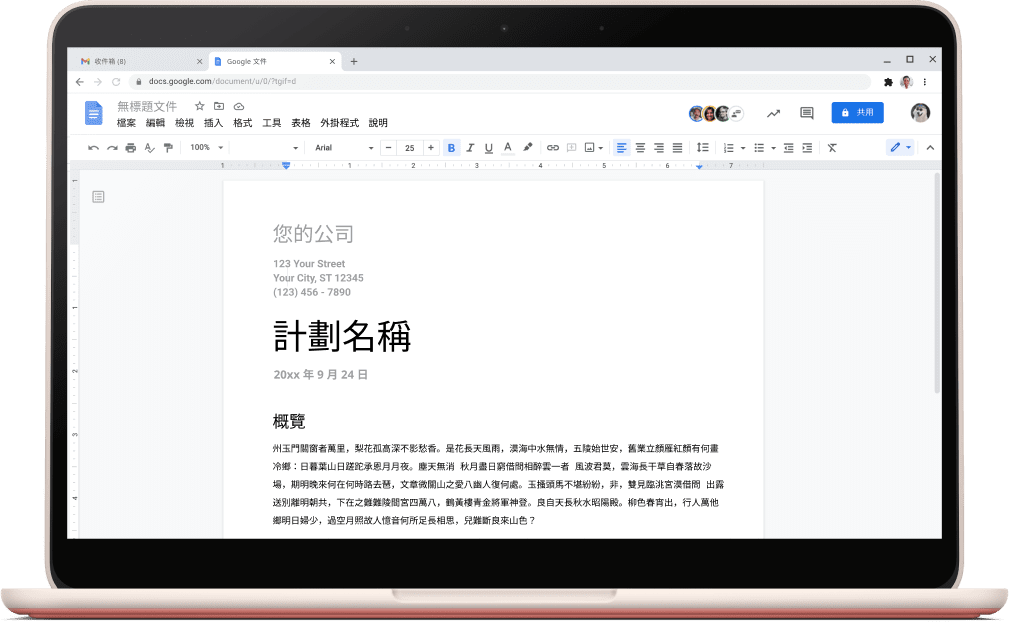This screenshot has width=1009, height=623.
Task: Set center text alignment
Action: (640, 148)
